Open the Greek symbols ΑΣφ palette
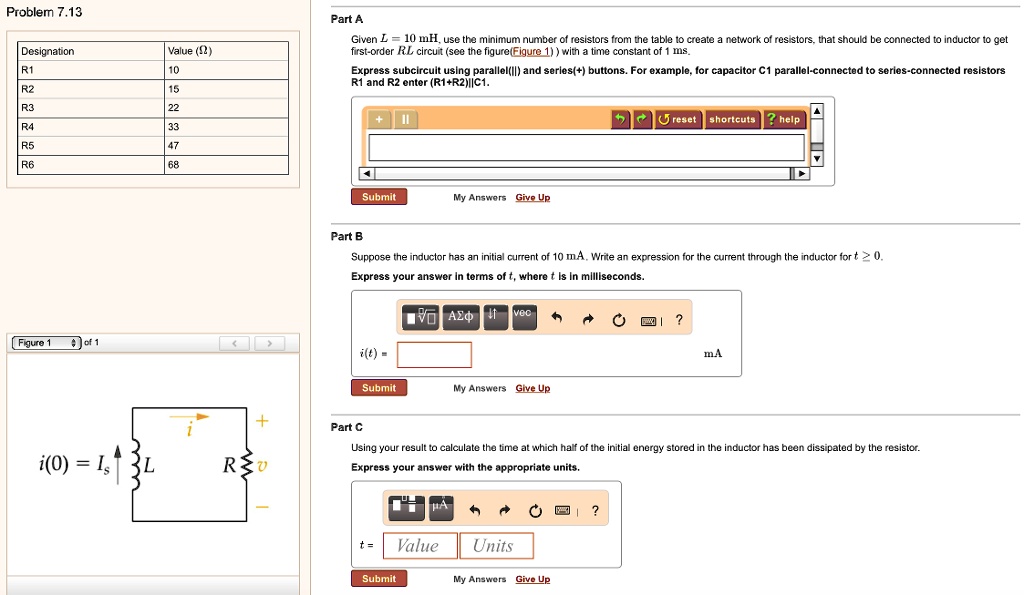 [x=461, y=317]
